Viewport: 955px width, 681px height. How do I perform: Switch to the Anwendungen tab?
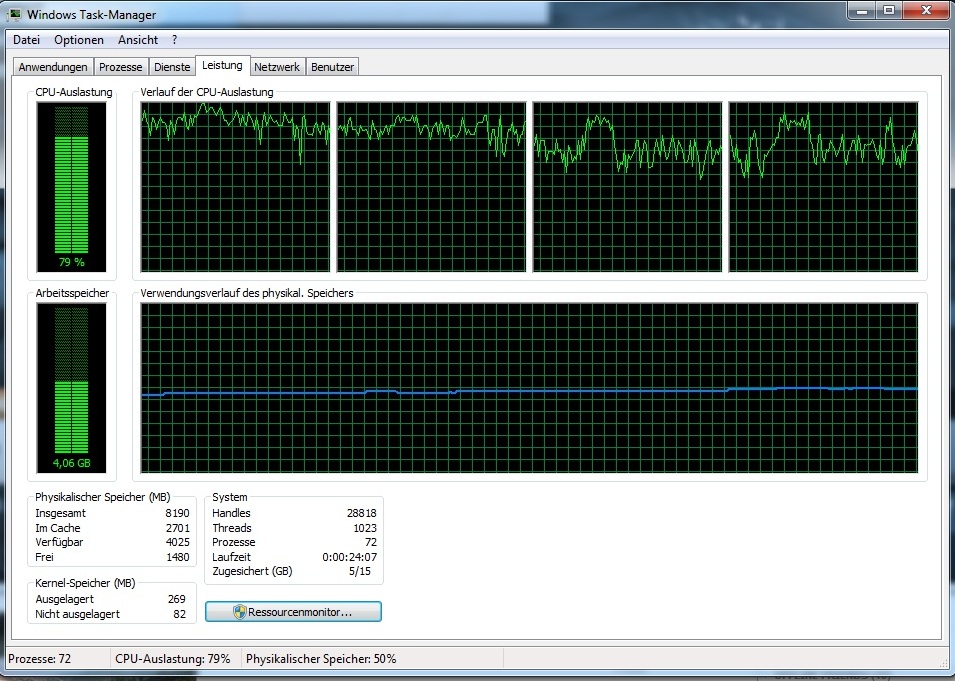[x=53, y=67]
